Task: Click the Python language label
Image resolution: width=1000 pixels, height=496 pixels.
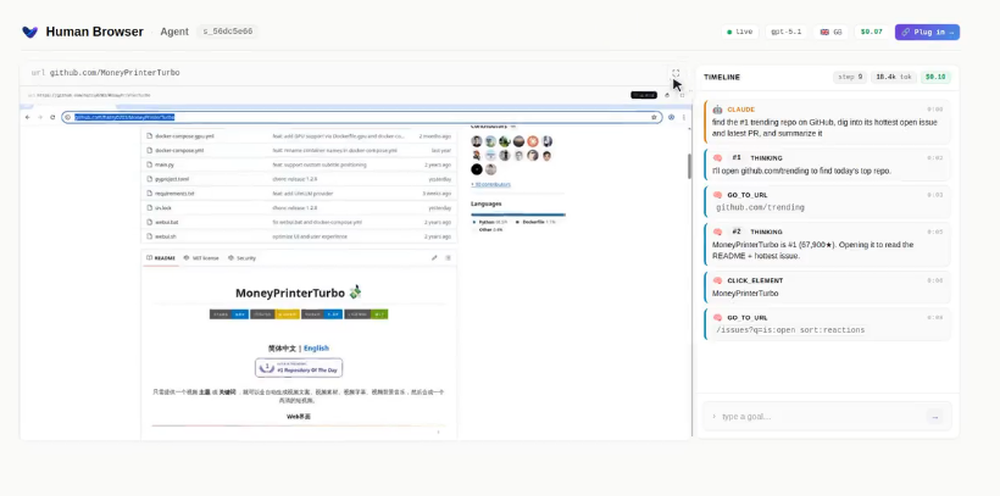Action: click(488, 222)
